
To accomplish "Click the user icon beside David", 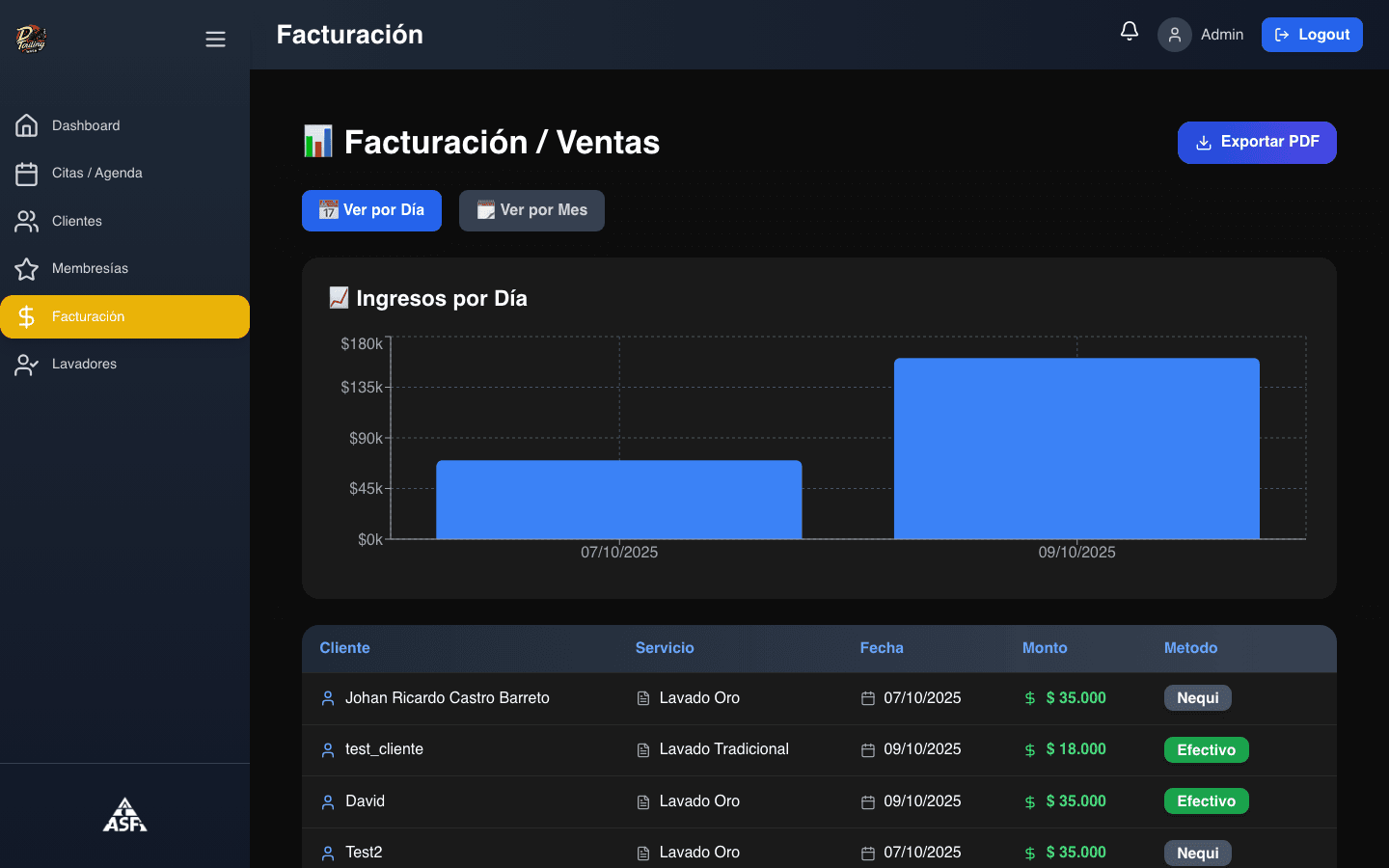I will point(328,801).
